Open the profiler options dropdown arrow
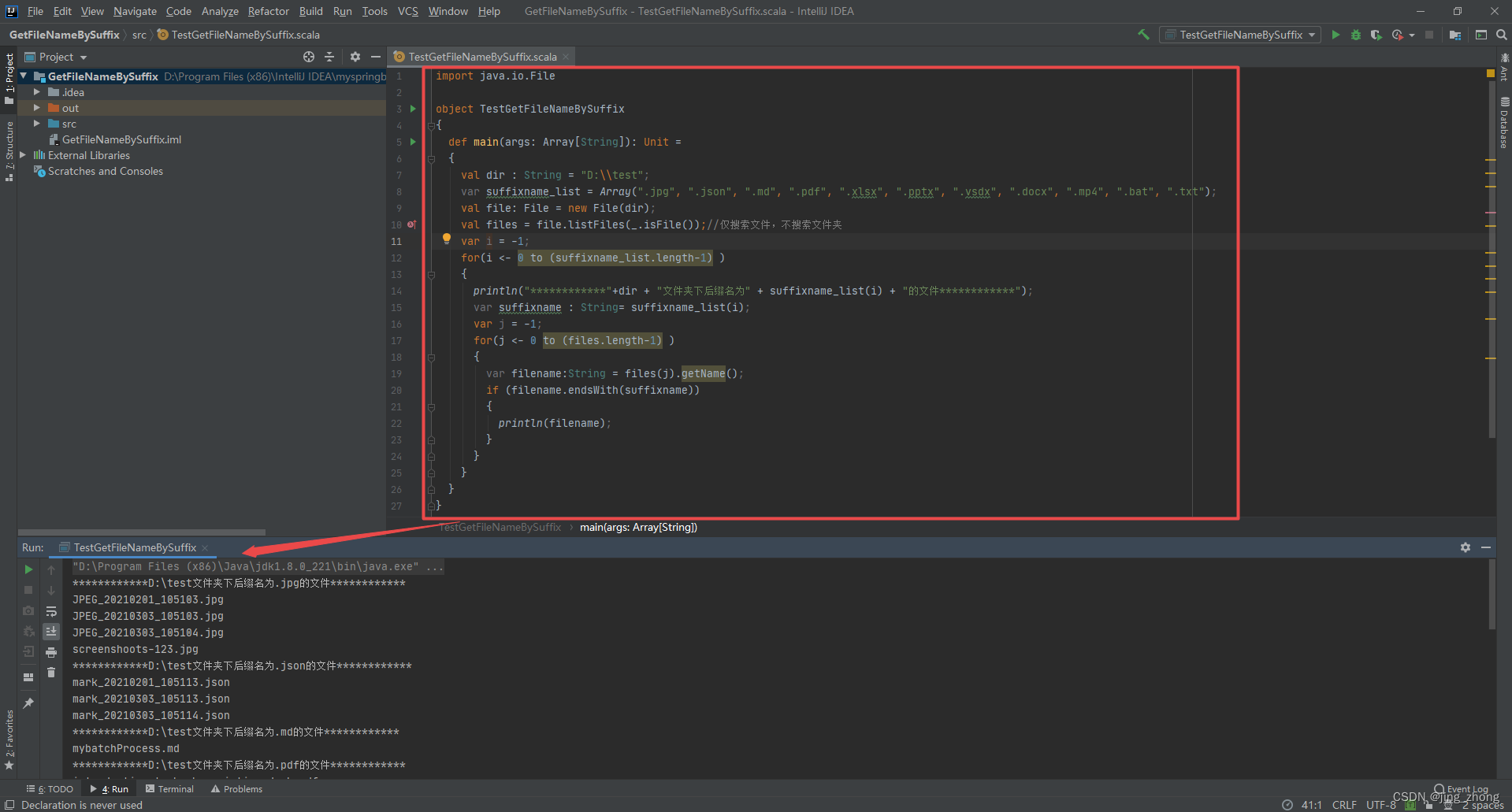1512x812 pixels. [x=1411, y=35]
